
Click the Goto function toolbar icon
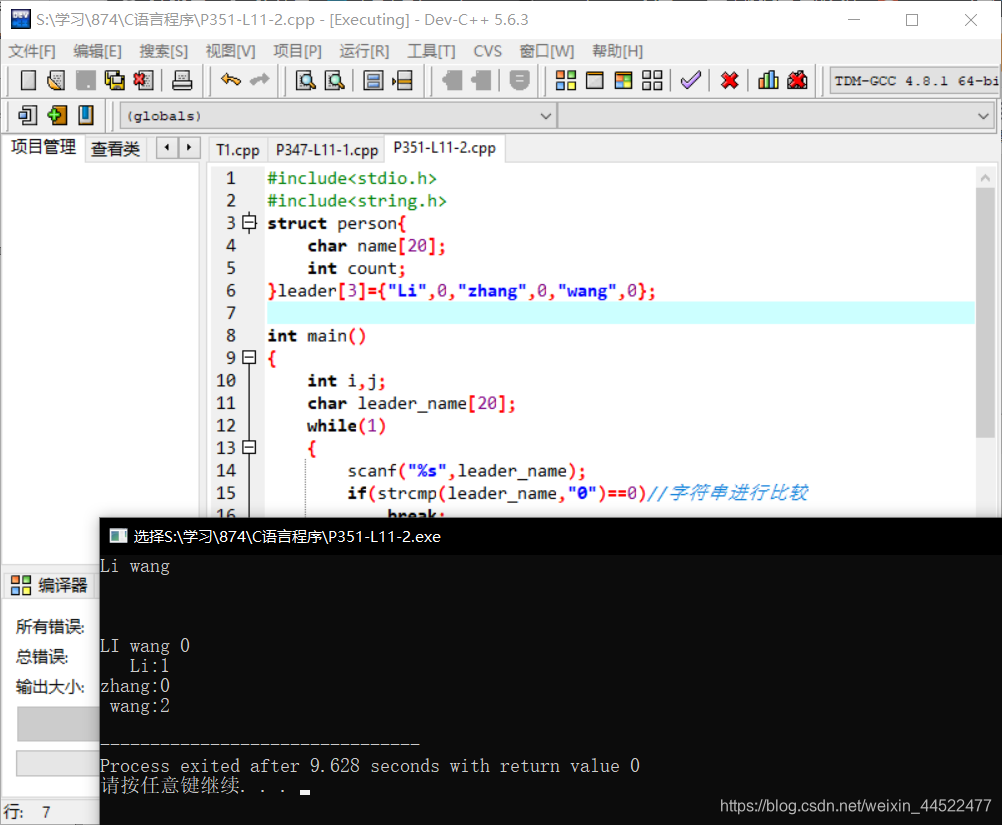(373, 81)
